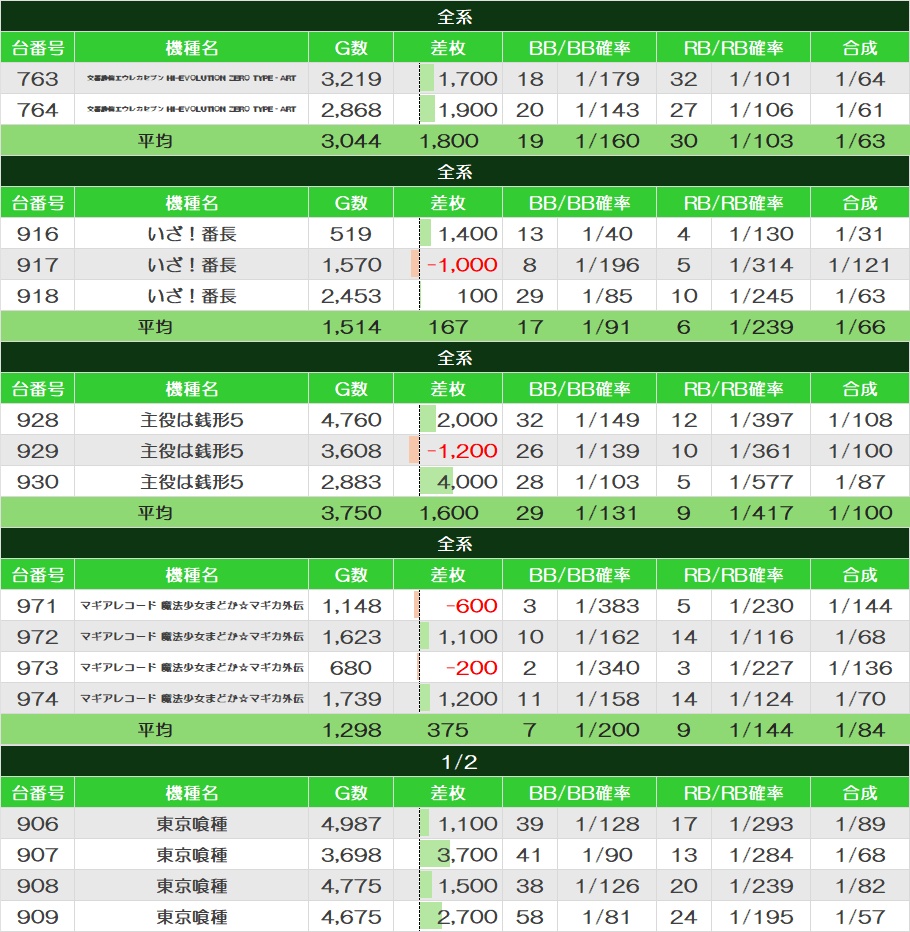Click G数 value 1,739
Screen dimensions: 910x932
click(351, 698)
